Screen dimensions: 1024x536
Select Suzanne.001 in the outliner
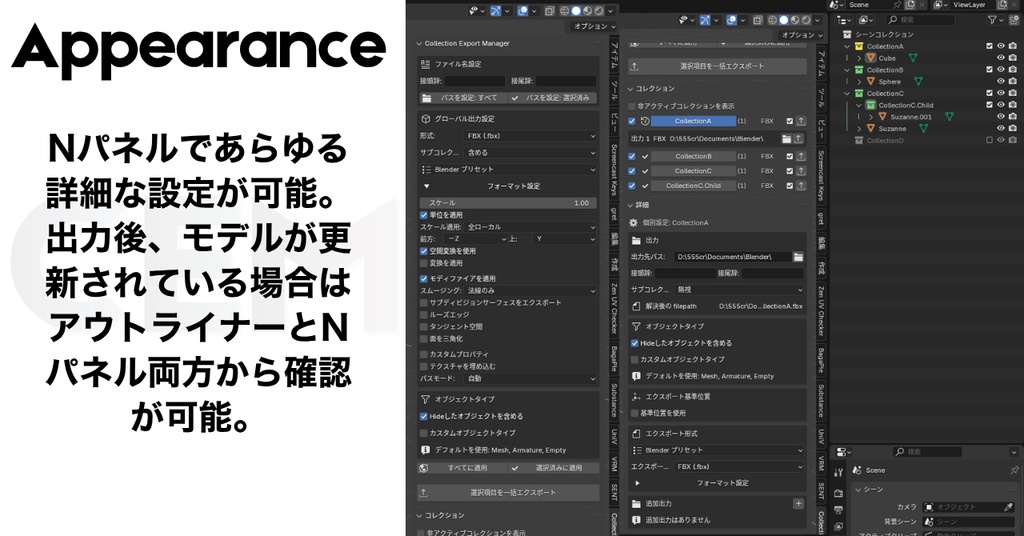910,117
